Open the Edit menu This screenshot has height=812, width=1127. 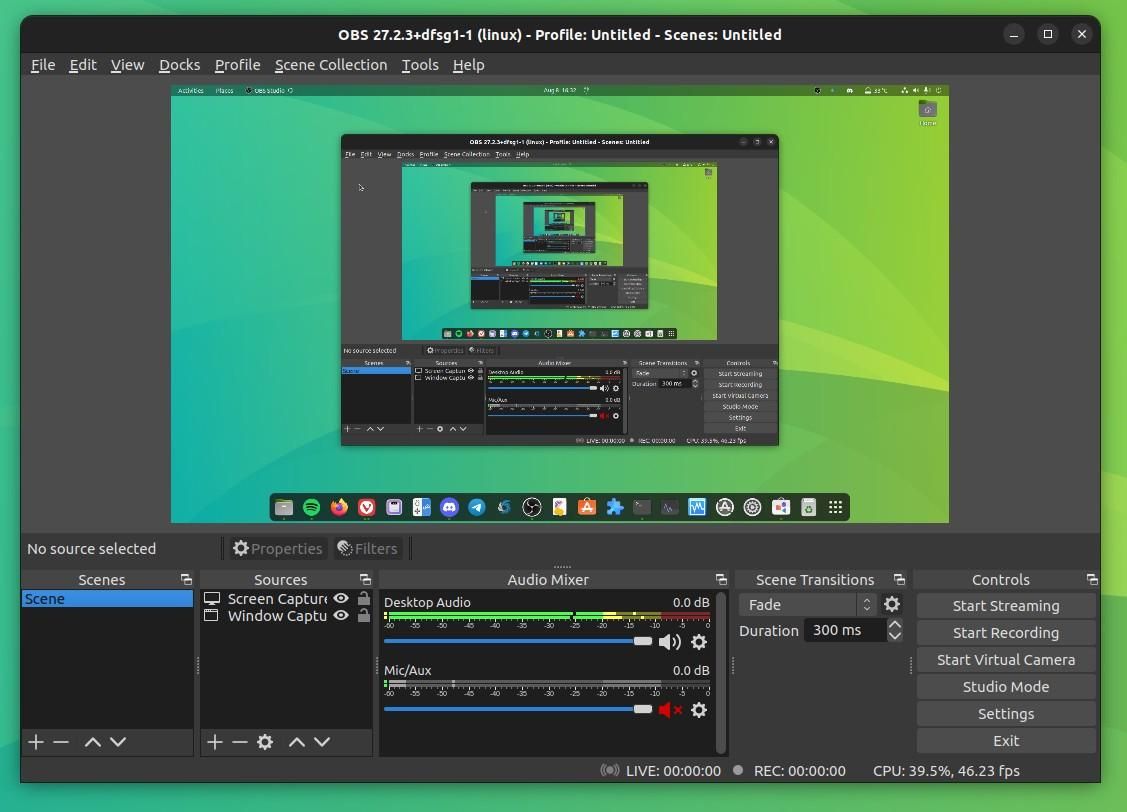[x=83, y=65]
